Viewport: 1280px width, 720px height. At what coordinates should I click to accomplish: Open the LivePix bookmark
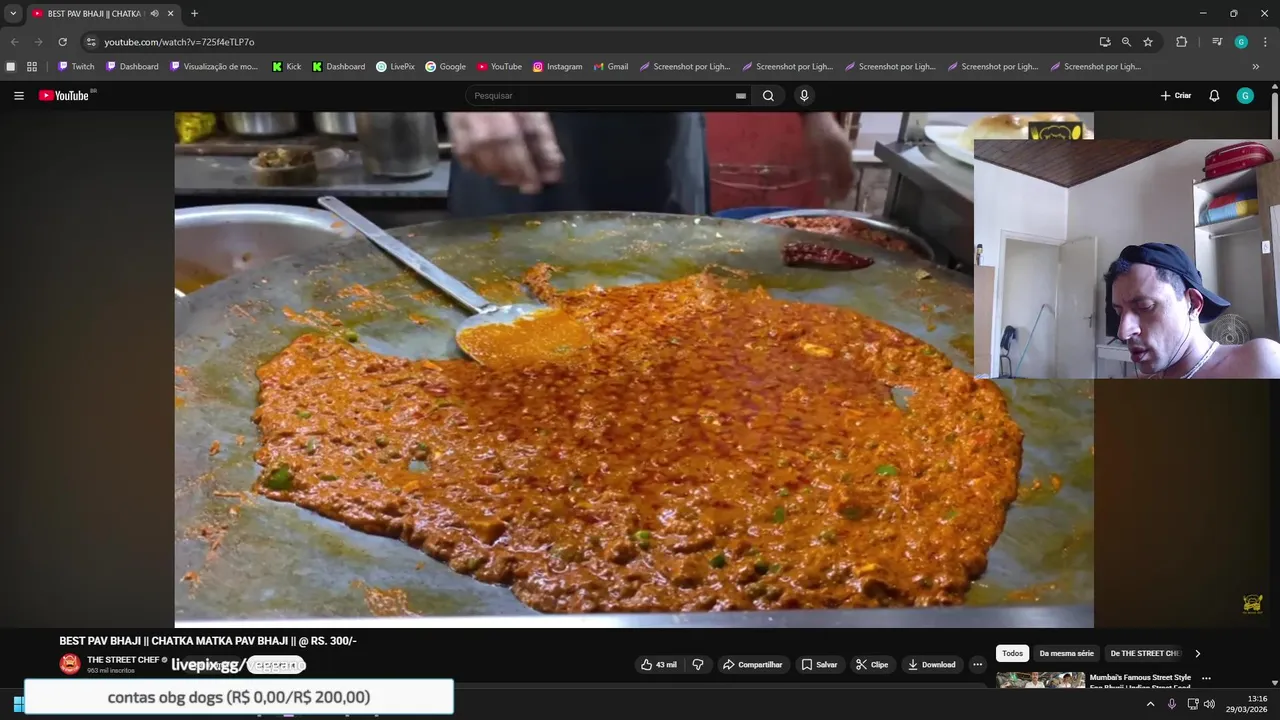(395, 67)
